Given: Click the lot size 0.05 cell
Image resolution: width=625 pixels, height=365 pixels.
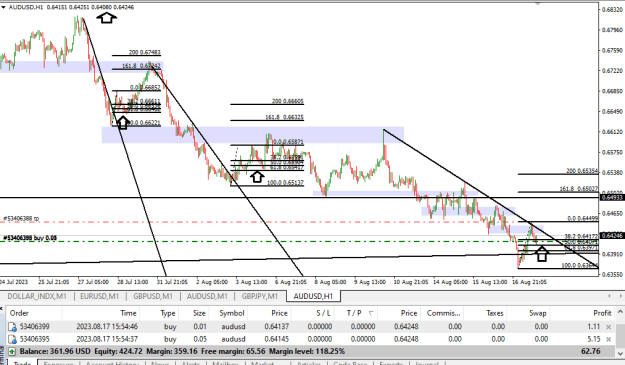Looking at the screenshot, I should click(x=200, y=339).
